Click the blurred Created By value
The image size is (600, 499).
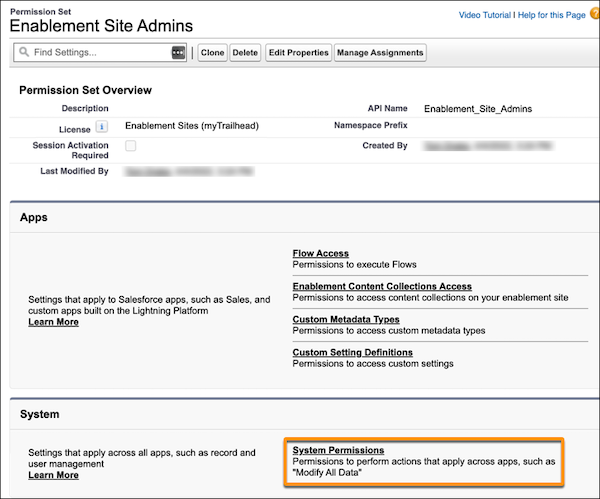[x=488, y=146]
